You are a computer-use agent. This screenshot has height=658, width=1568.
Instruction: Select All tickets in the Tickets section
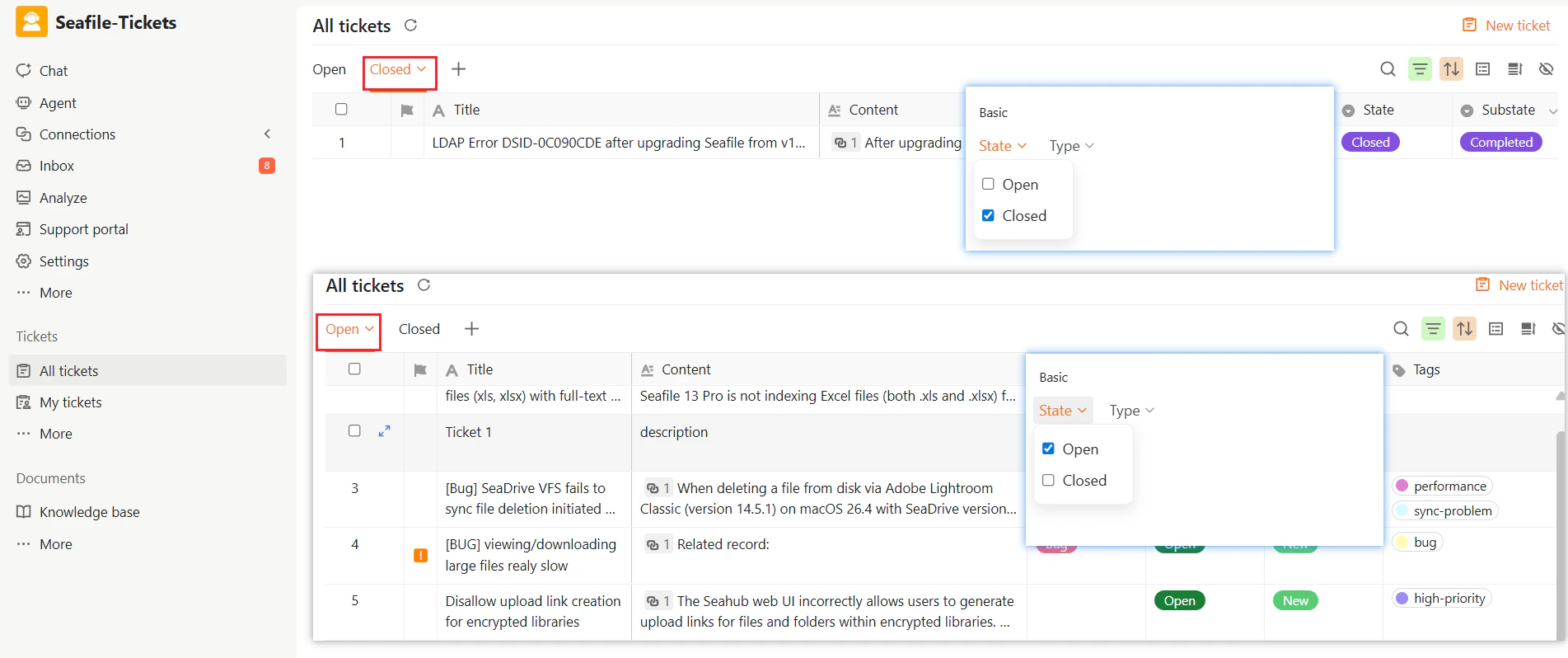point(147,371)
